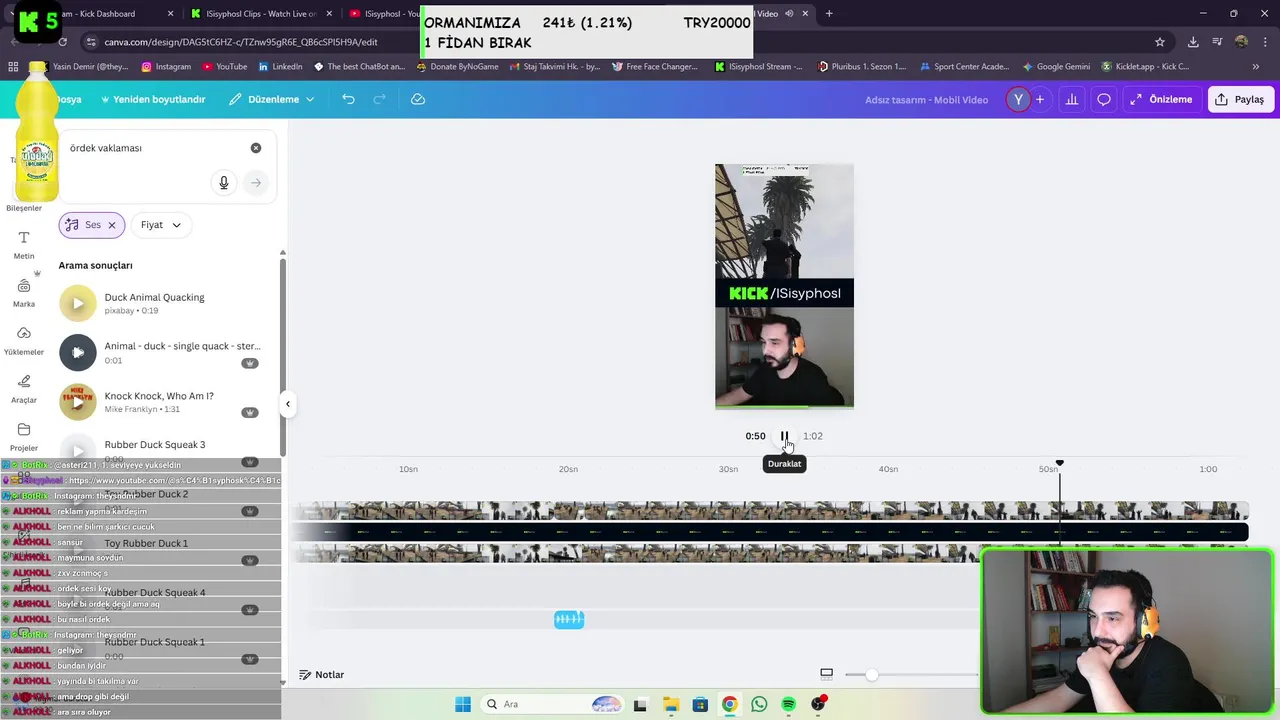This screenshot has height=720, width=1280.
Task: Add collaborator with the plus icon
Action: [1040, 99]
